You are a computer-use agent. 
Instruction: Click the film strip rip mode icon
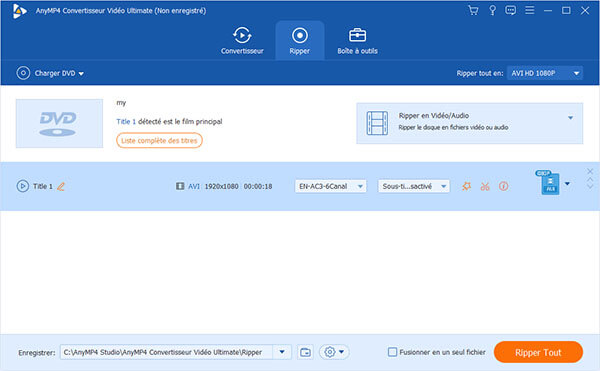tap(377, 123)
